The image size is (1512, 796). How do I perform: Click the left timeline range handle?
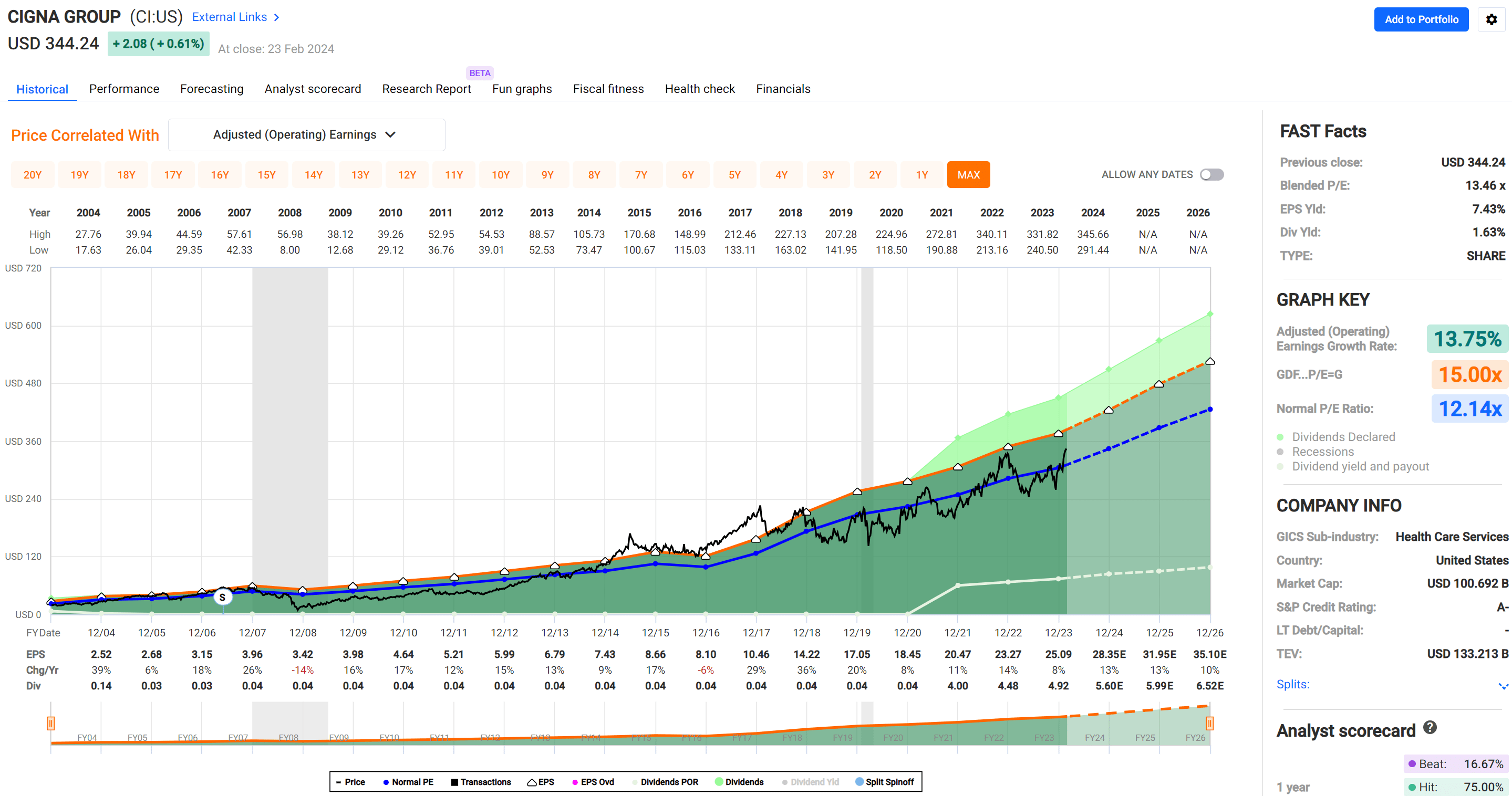[50, 724]
